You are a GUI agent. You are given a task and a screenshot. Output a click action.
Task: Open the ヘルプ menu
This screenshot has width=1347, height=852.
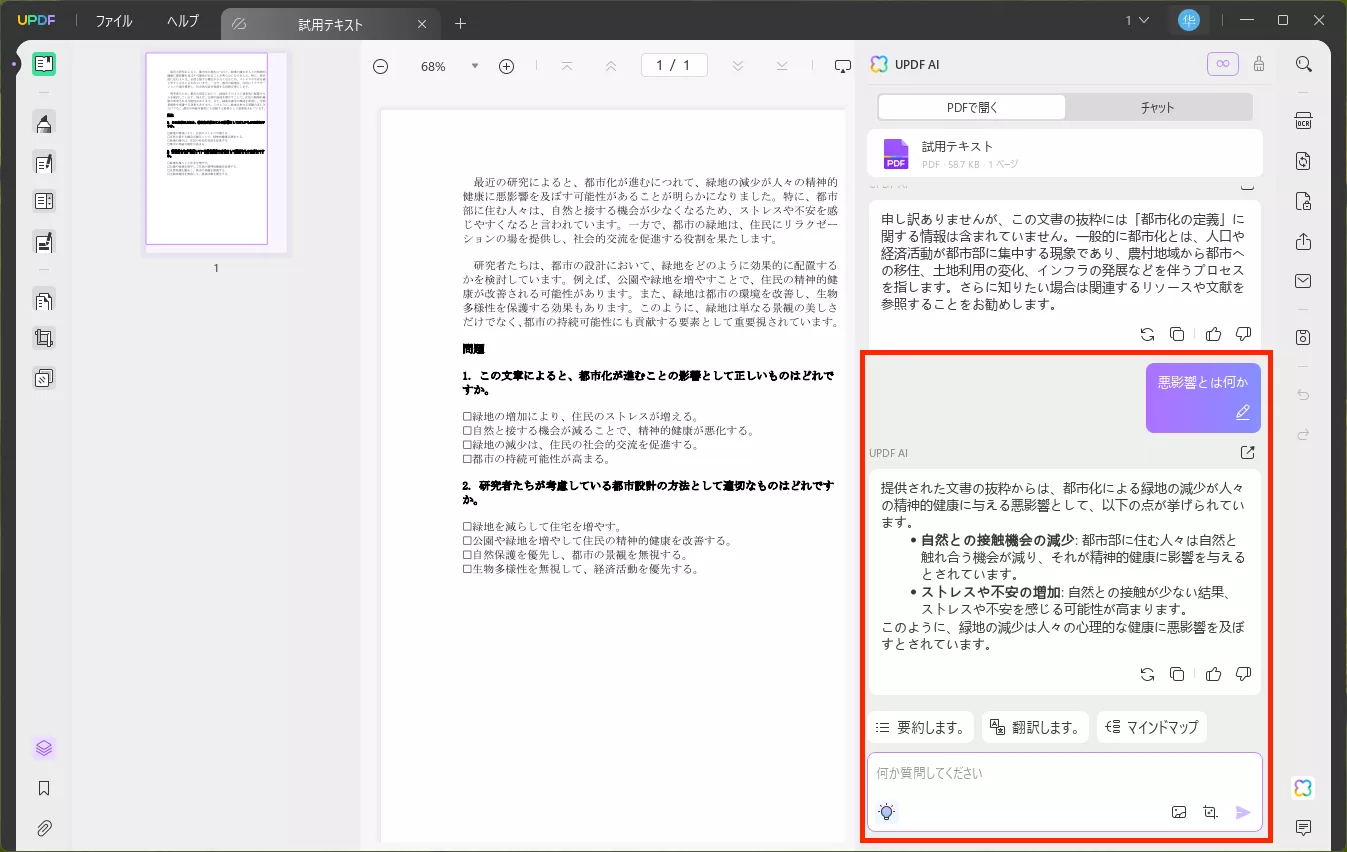[x=182, y=21]
